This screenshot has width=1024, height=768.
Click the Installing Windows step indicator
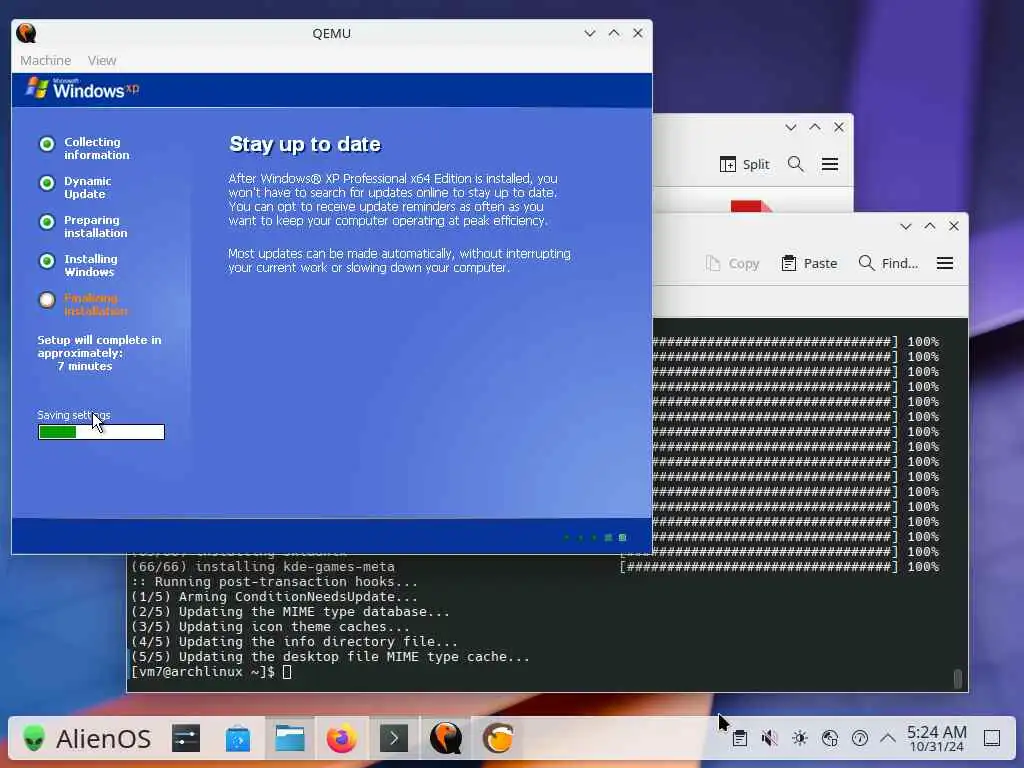[x=47, y=261]
